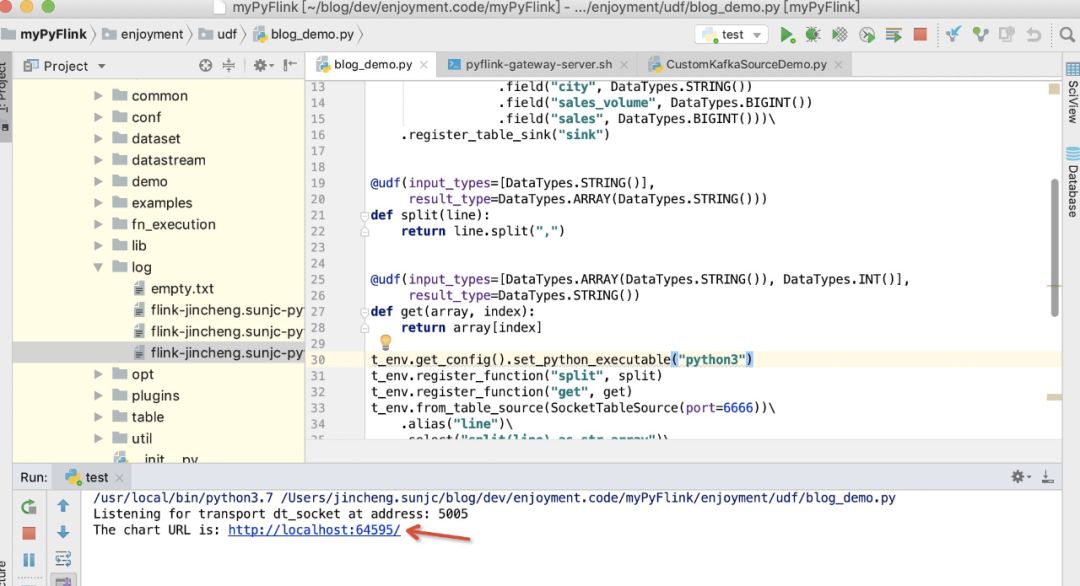Expand the conf folder
This screenshot has width=1080, height=586.
pos(98,117)
